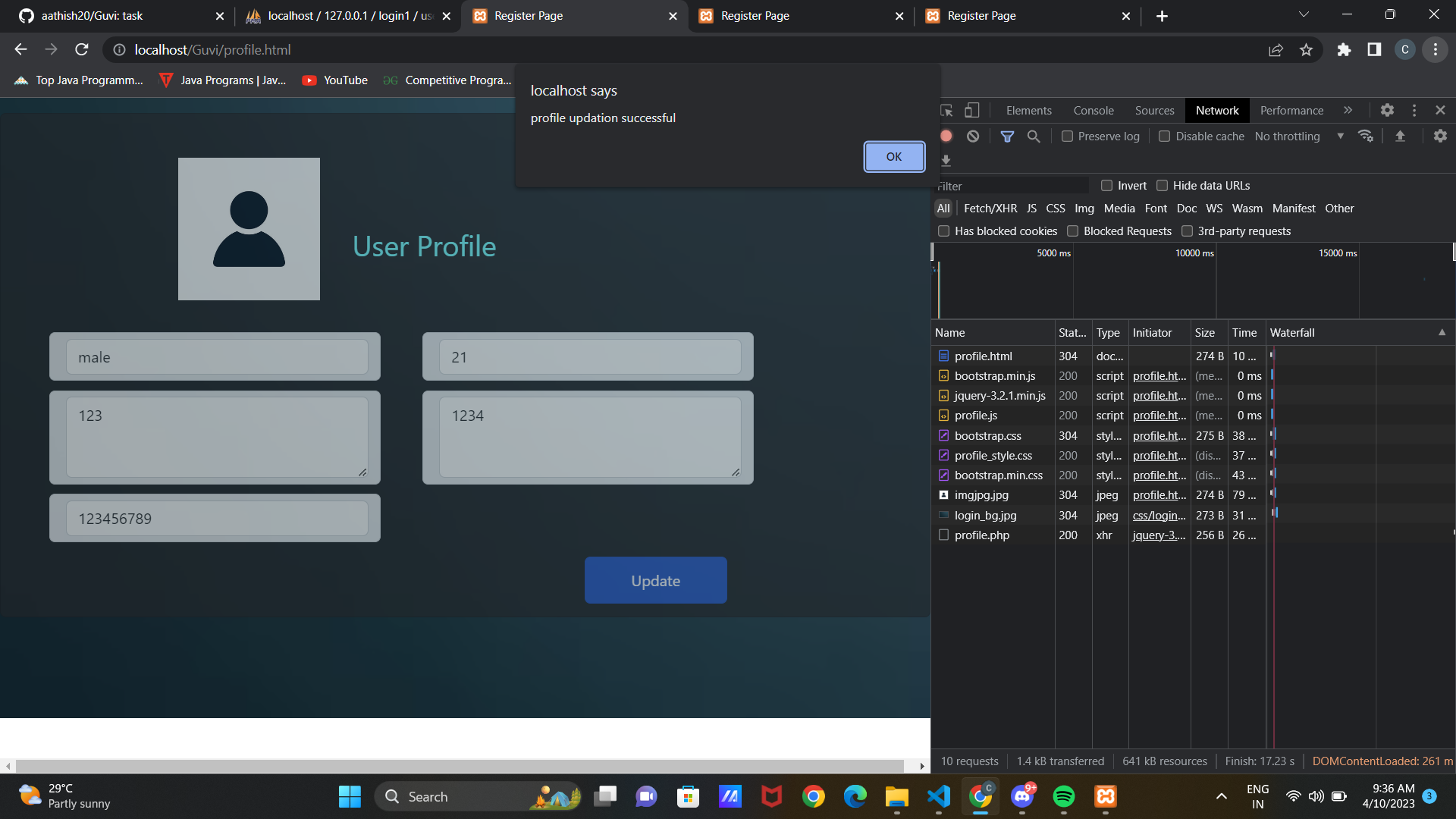Image resolution: width=1456 pixels, height=819 pixels.
Task: Enable the Preserve log checkbox
Action: [1068, 136]
